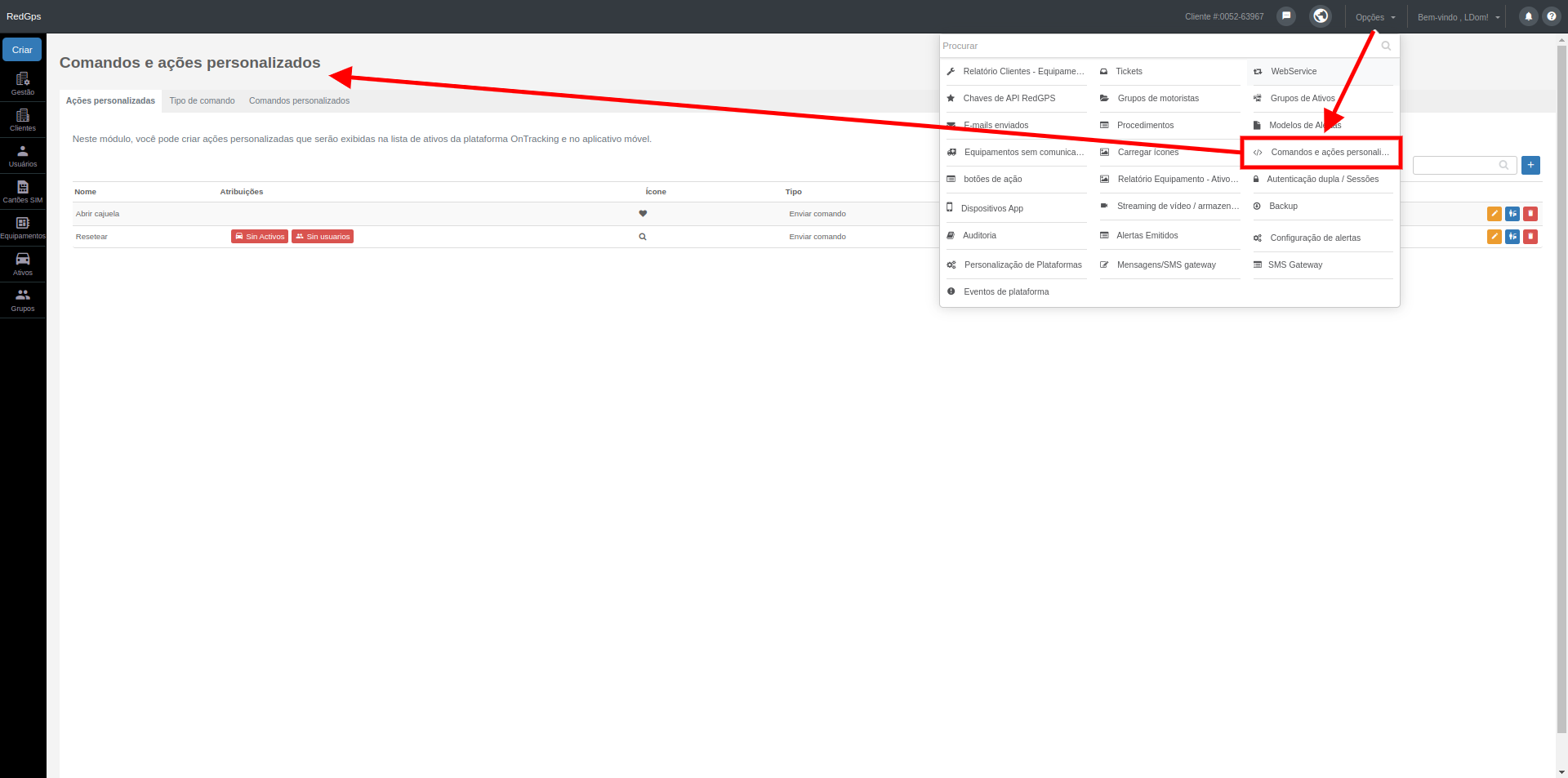Switch to the Comandos personalizados tab

299,101
